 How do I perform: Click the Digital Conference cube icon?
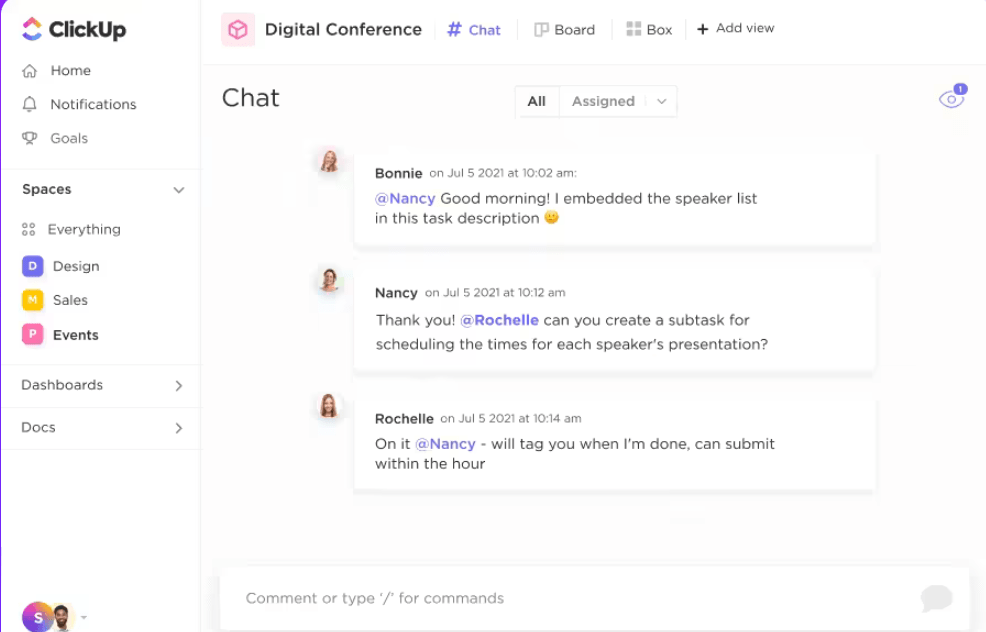click(238, 30)
